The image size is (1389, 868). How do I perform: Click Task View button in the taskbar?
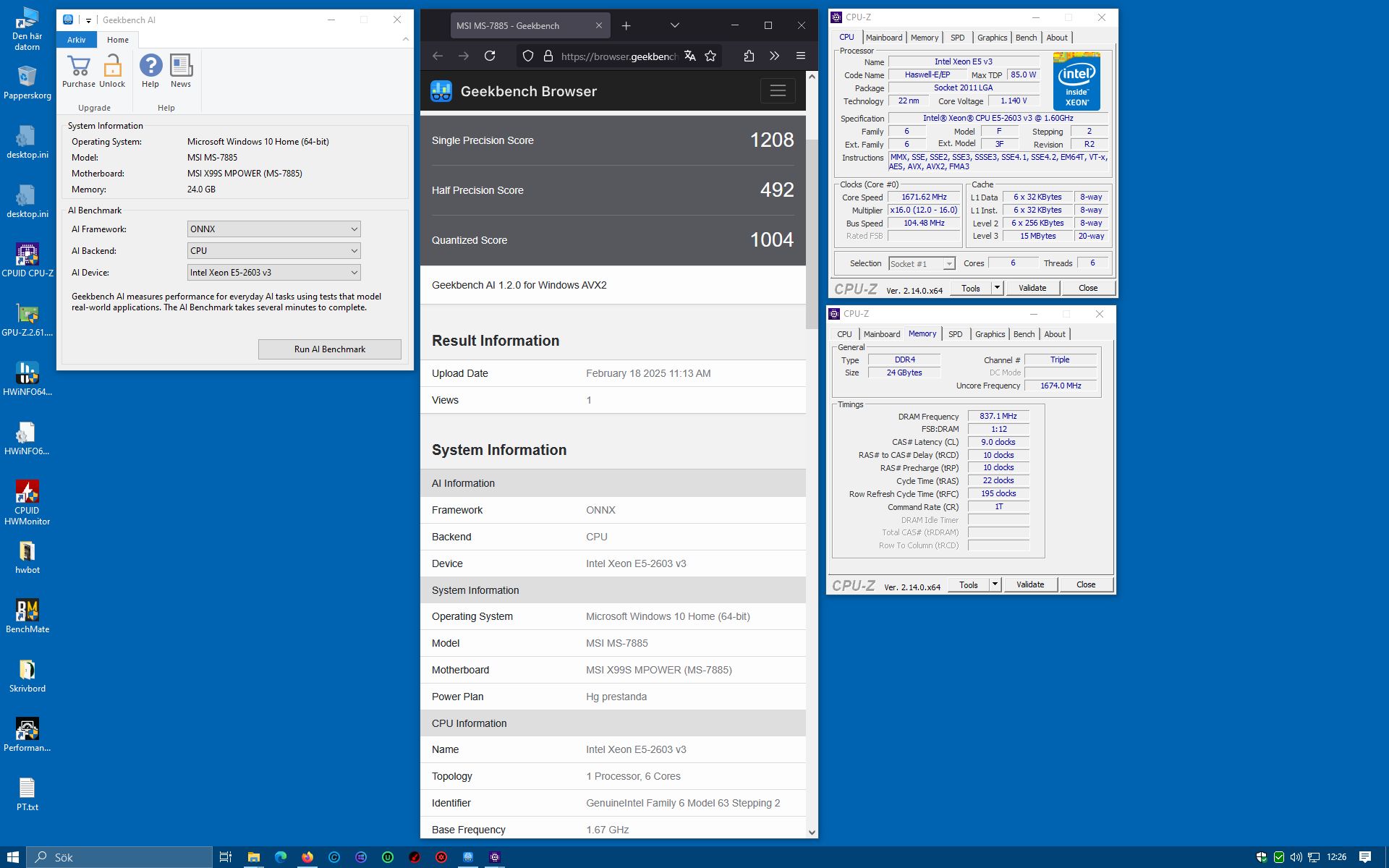pyautogui.click(x=226, y=857)
